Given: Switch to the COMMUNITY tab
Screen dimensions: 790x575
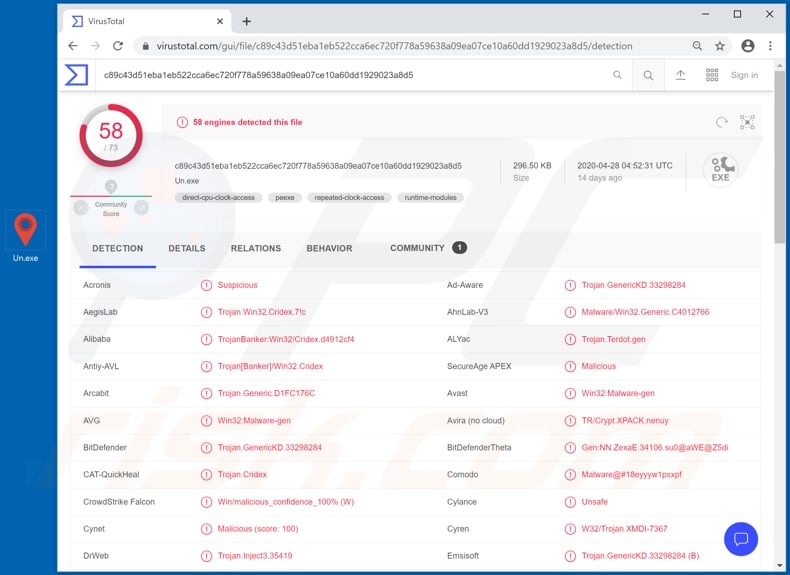Looking at the screenshot, I should click(428, 248).
